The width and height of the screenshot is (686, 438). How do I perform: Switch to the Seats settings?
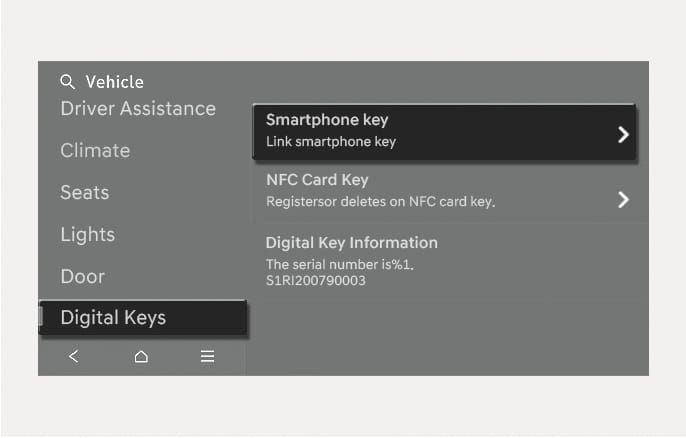pyautogui.click(x=85, y=192)
